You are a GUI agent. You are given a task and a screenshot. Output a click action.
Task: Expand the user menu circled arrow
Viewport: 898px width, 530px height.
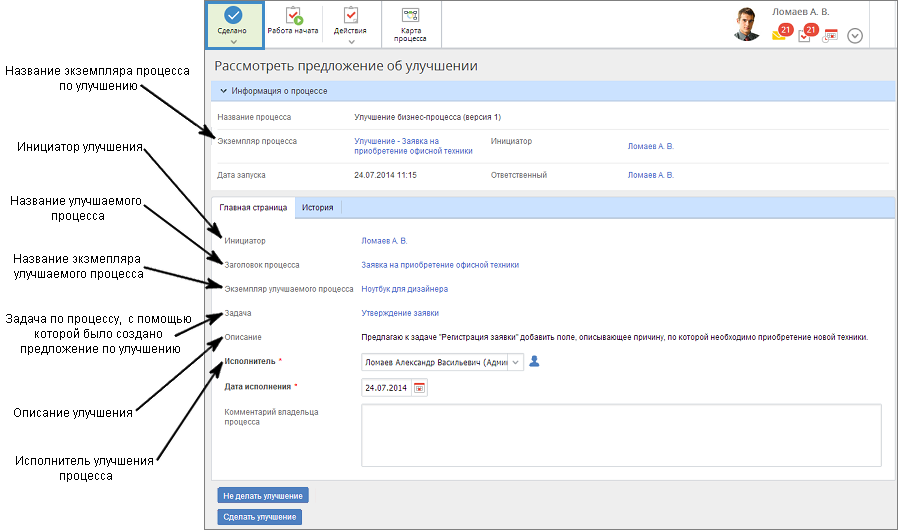pyautogui.click(x=855, y=36)
